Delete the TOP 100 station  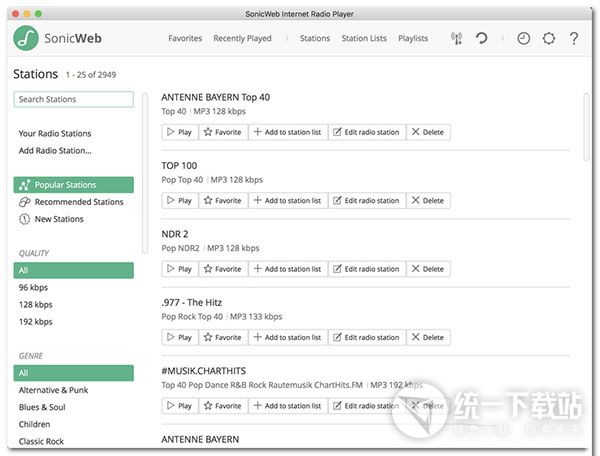tap(428, 200)
